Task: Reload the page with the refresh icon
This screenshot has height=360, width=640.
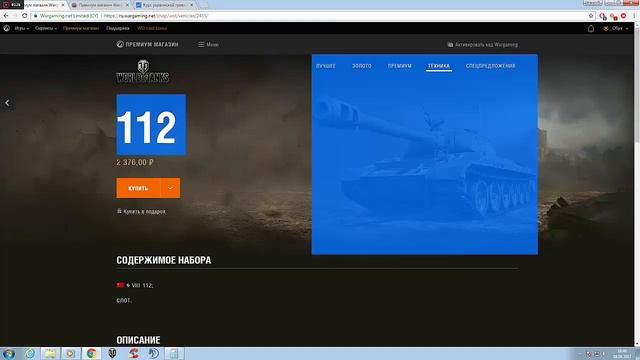Action: point(24,16)
